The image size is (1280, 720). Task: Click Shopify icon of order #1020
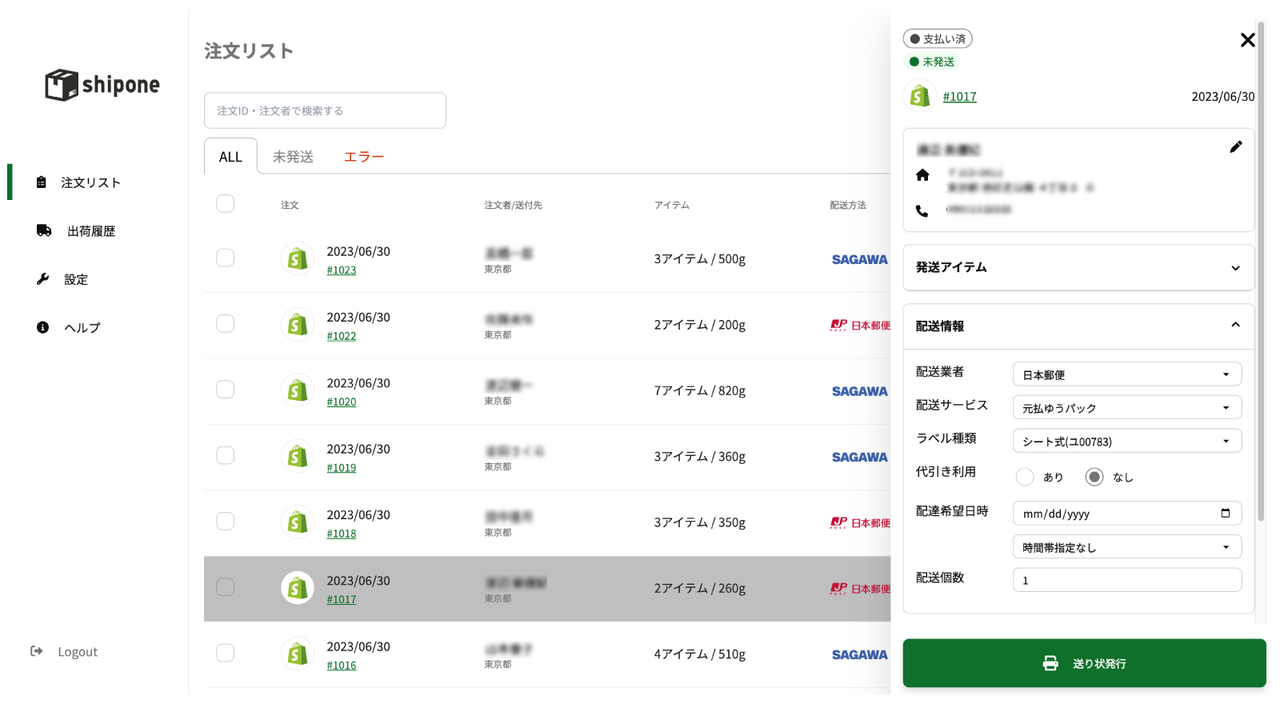pyautogui.click(x=297, y=390)
